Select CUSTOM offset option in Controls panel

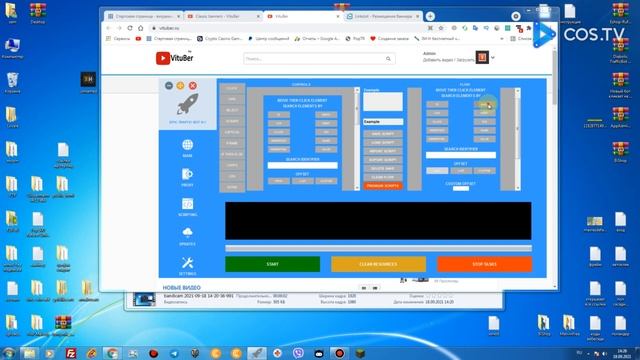pyautogui.click(x=326, y=181)
